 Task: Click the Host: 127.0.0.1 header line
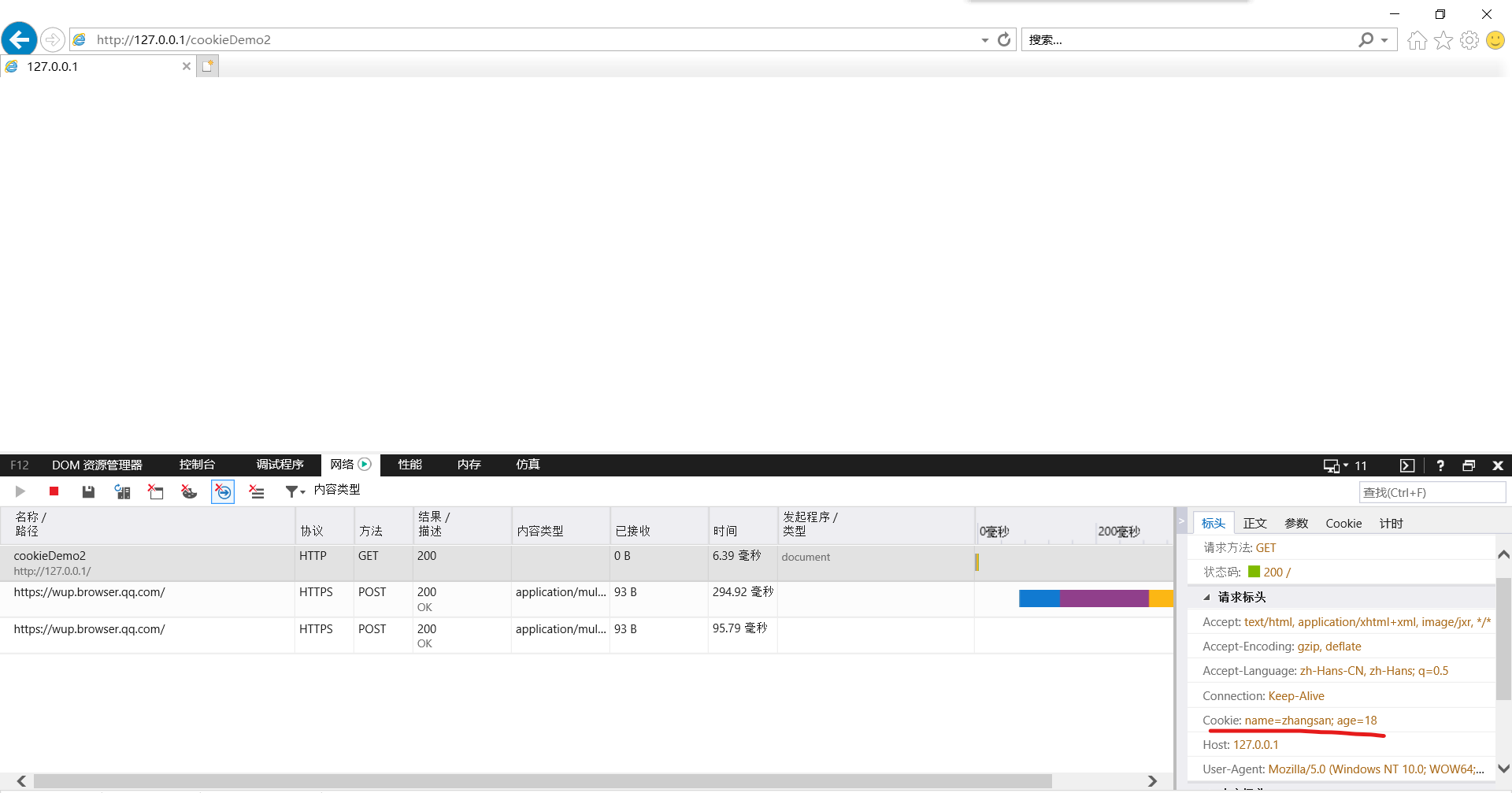1341,744
